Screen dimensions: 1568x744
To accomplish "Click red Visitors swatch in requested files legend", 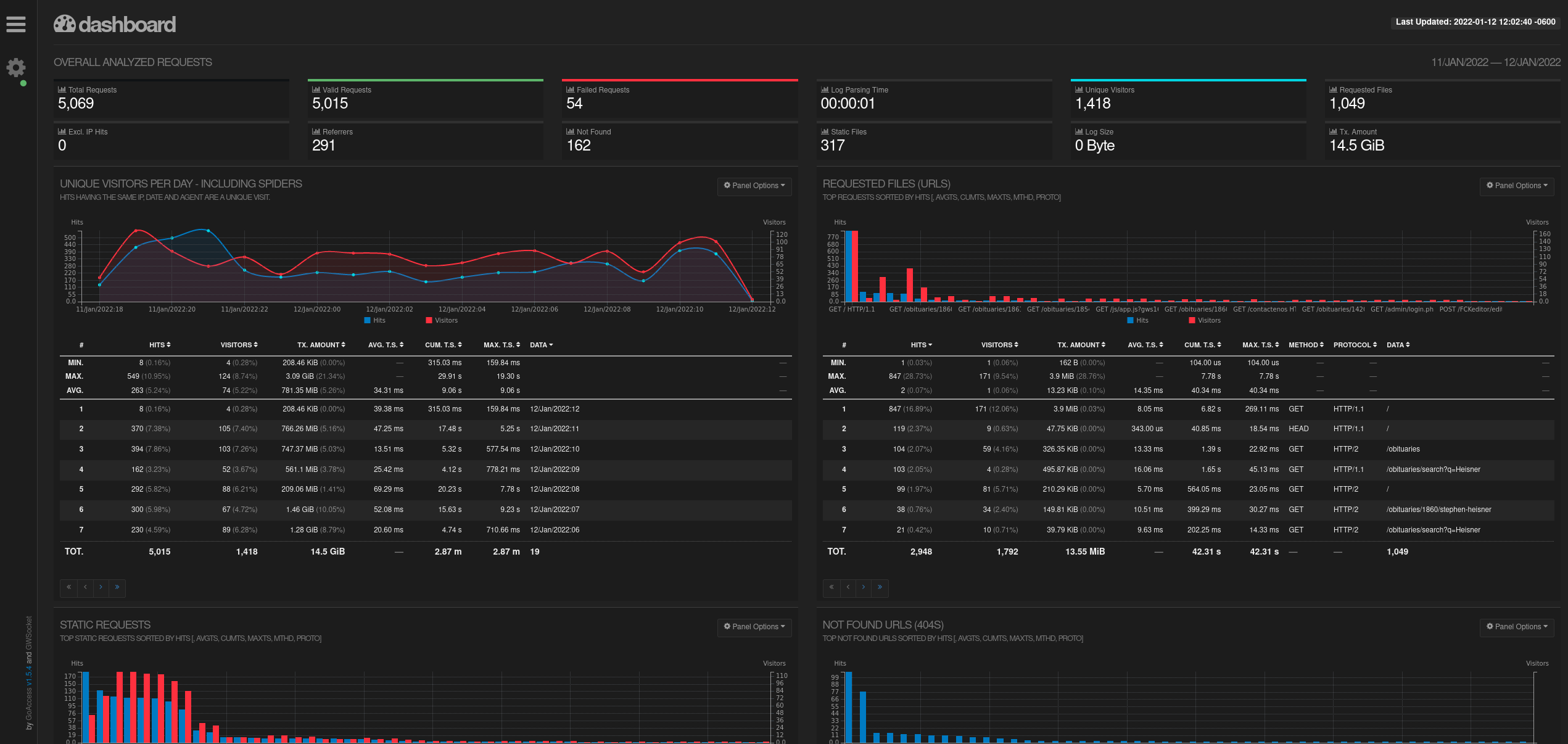I will [1192, 320].
